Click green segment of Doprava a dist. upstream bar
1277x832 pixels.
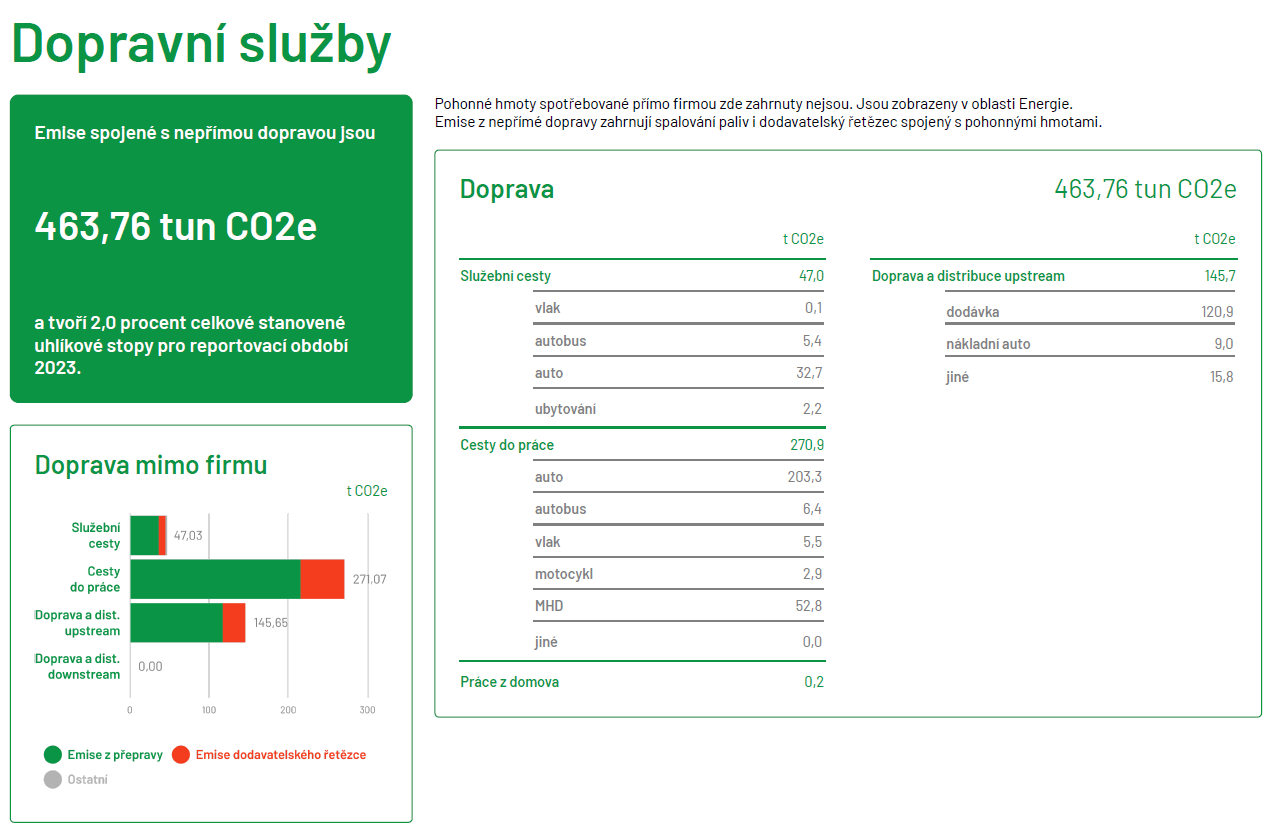click(176, 623)
